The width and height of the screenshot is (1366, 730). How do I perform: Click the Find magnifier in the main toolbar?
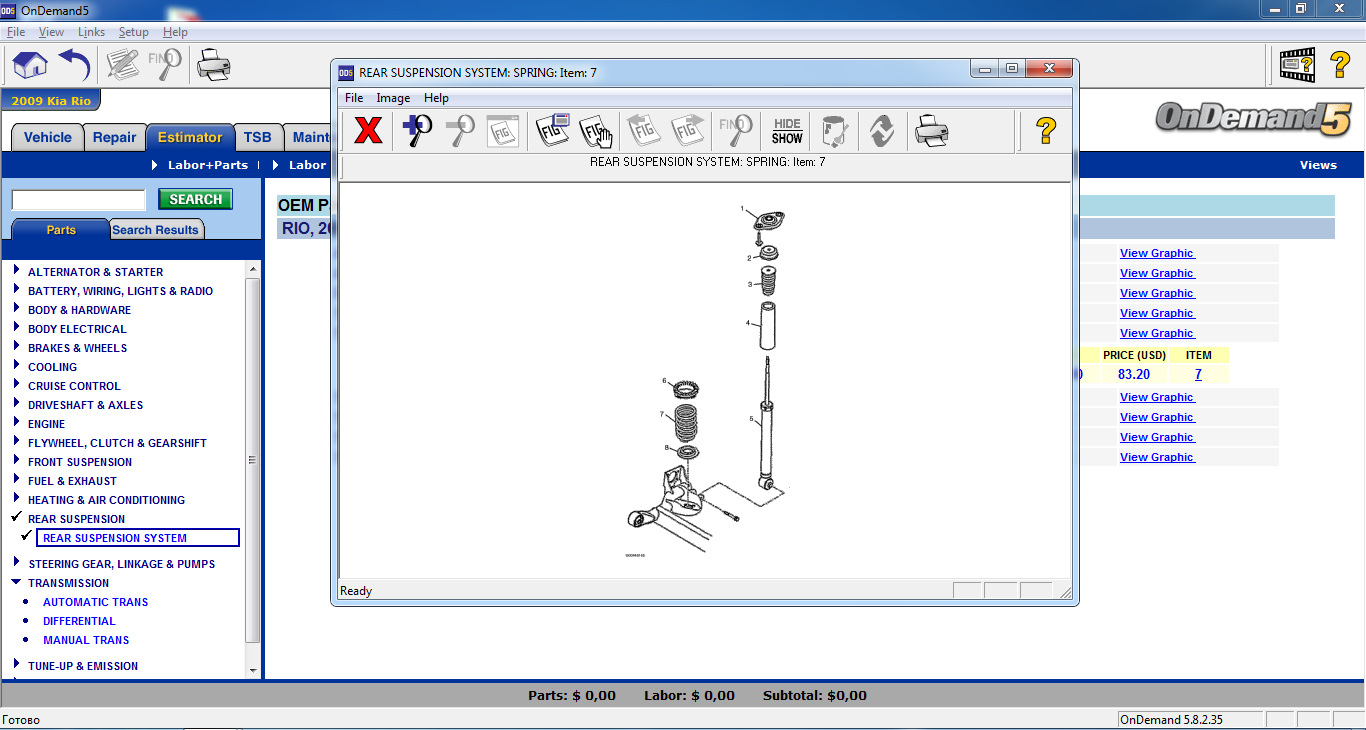pos(165,65)
